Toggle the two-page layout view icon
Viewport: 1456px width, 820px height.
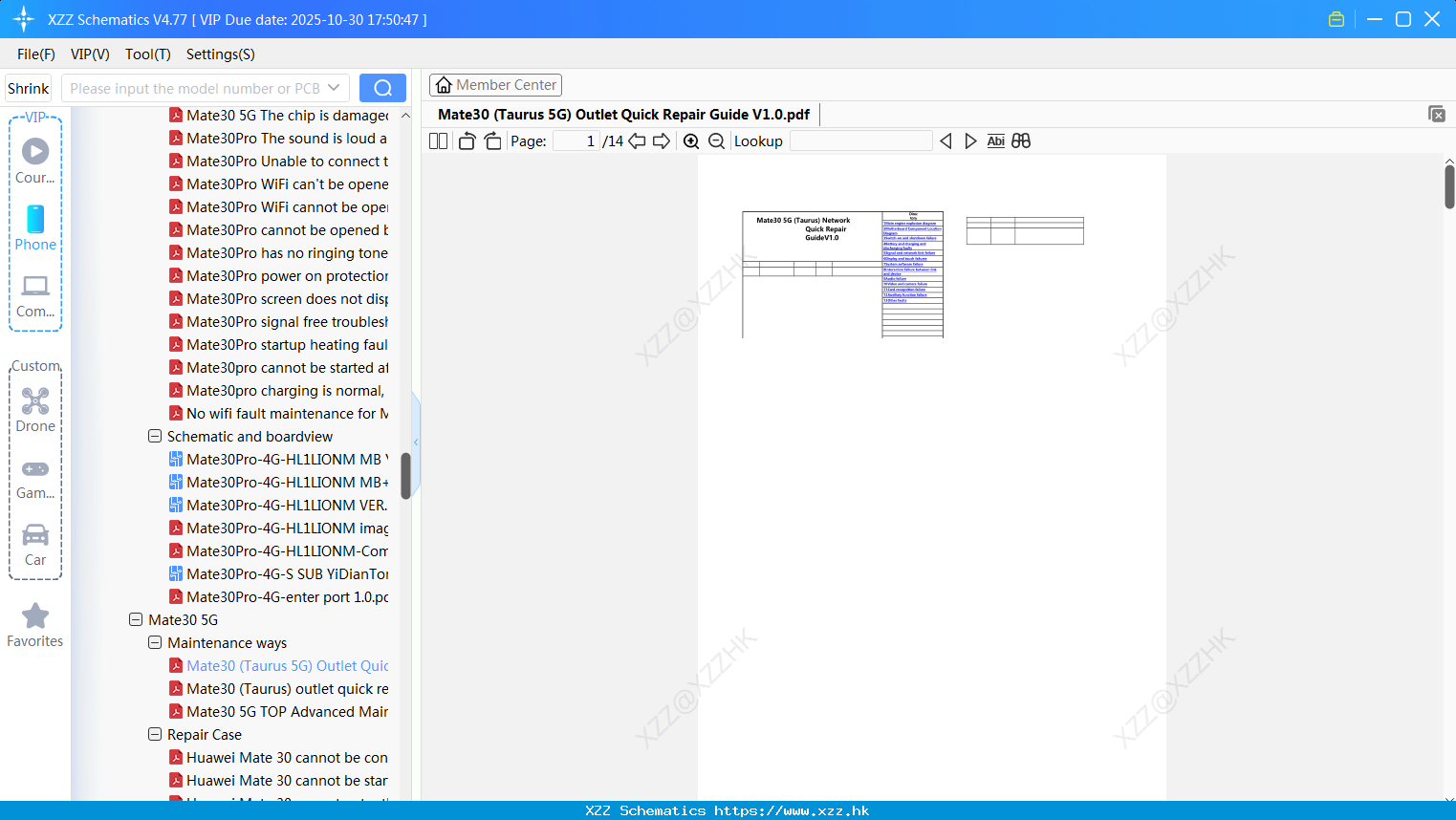point(438,141)
